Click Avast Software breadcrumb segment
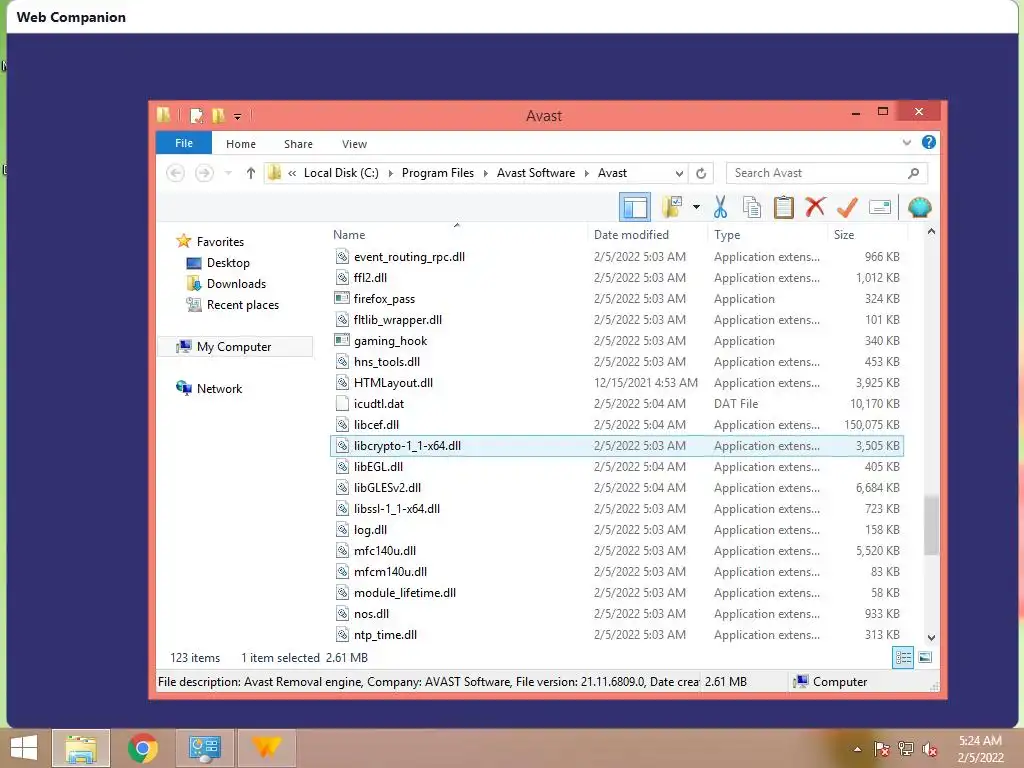1024x768 pixels. 536,173
